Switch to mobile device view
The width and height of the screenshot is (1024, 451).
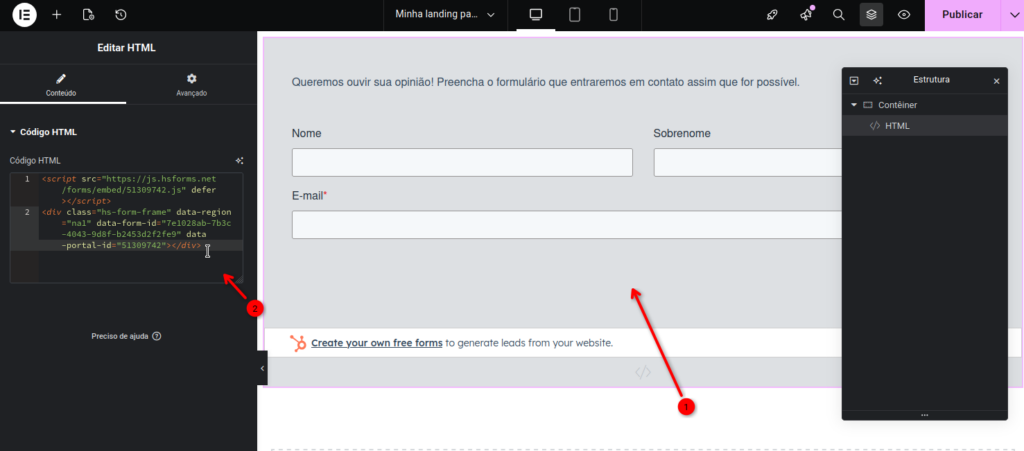tap(613, 15)
